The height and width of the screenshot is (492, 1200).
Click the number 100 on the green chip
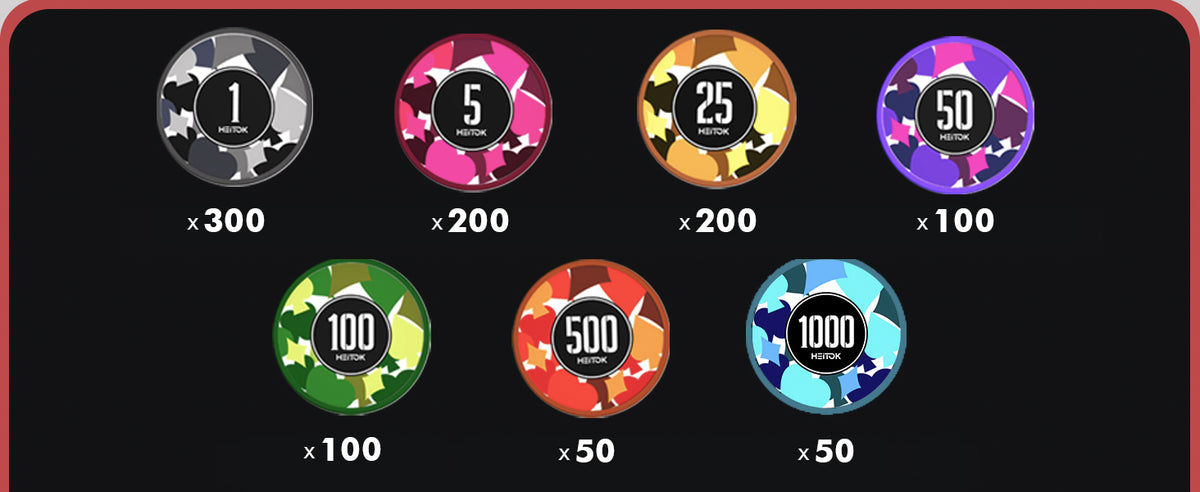click(x=351, y=331)
